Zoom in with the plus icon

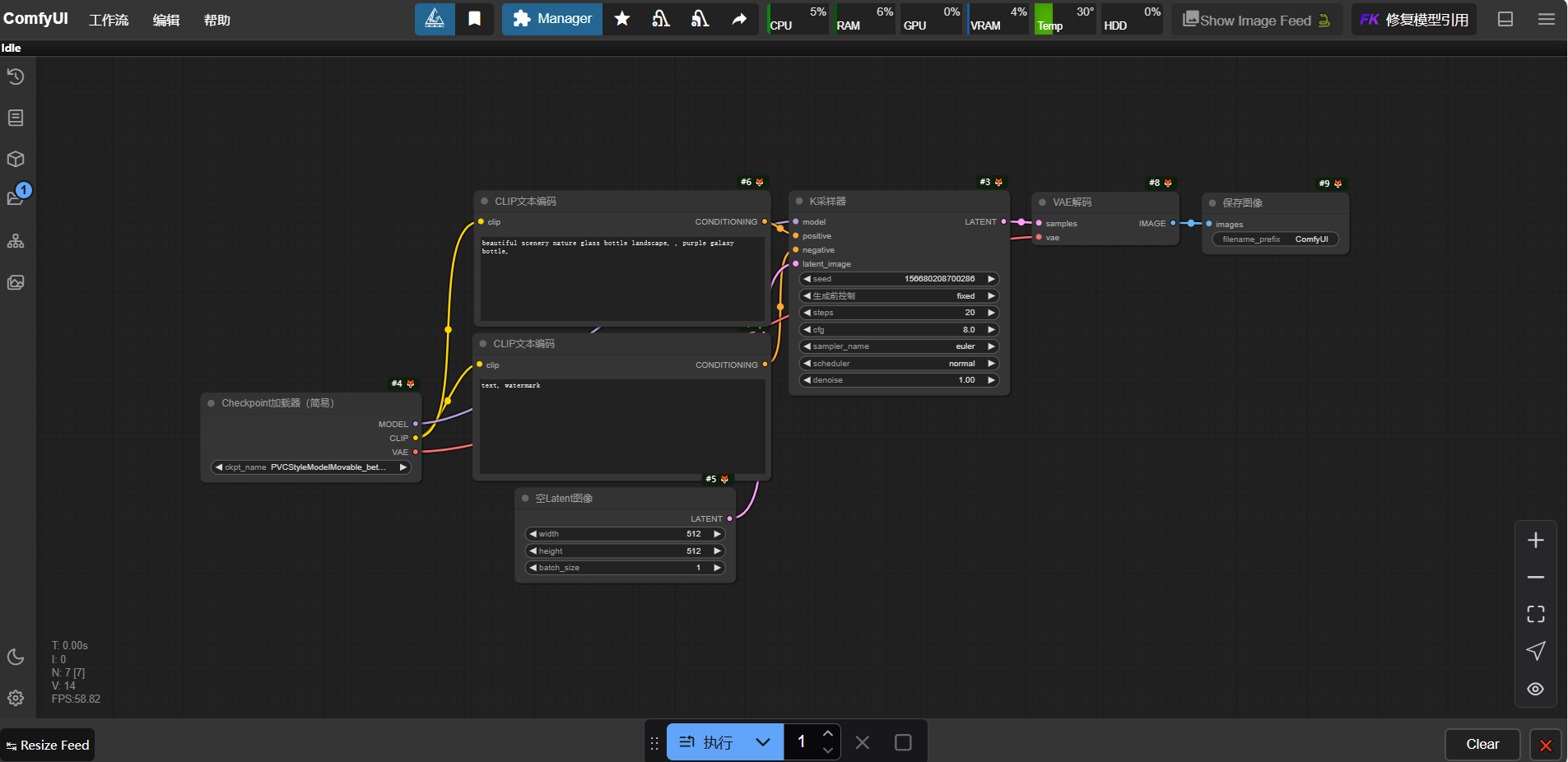pos(1536,540)
